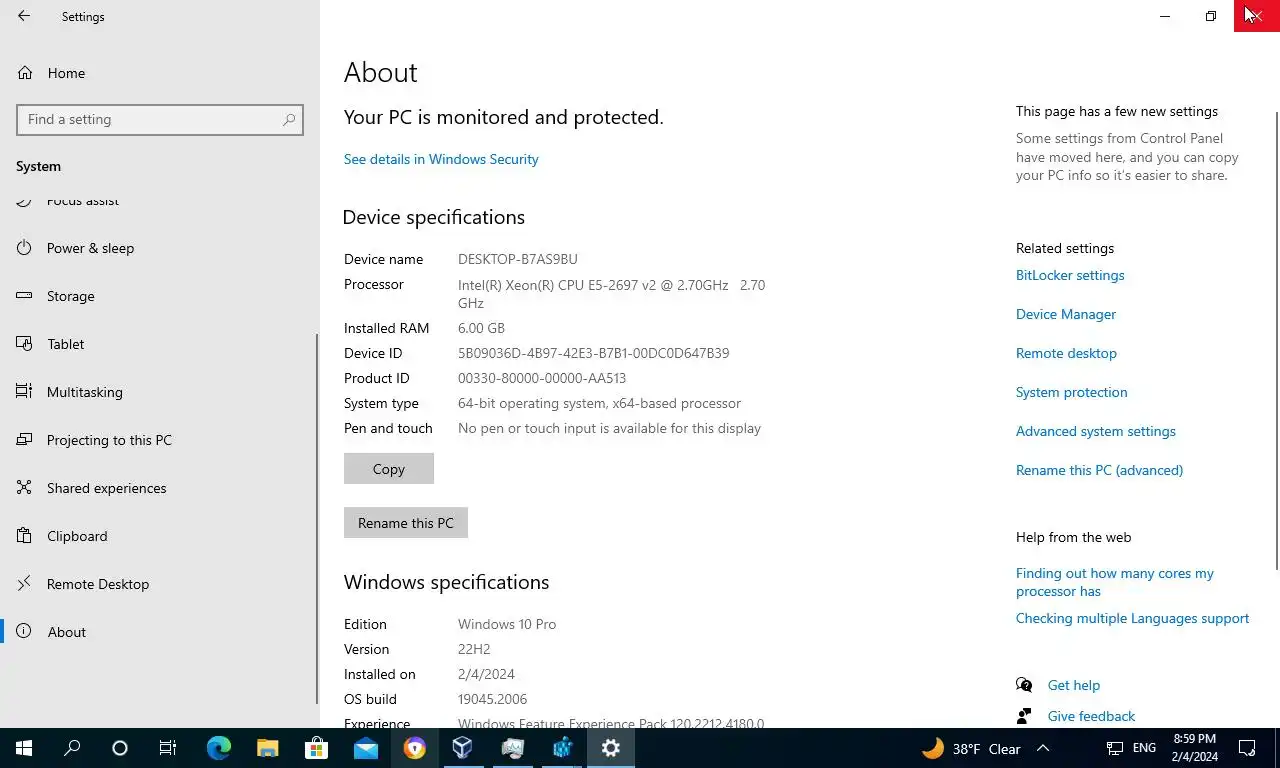Click the network icon in system tray
This screenshot has width=1280, height=768.
click(1114, 748)
